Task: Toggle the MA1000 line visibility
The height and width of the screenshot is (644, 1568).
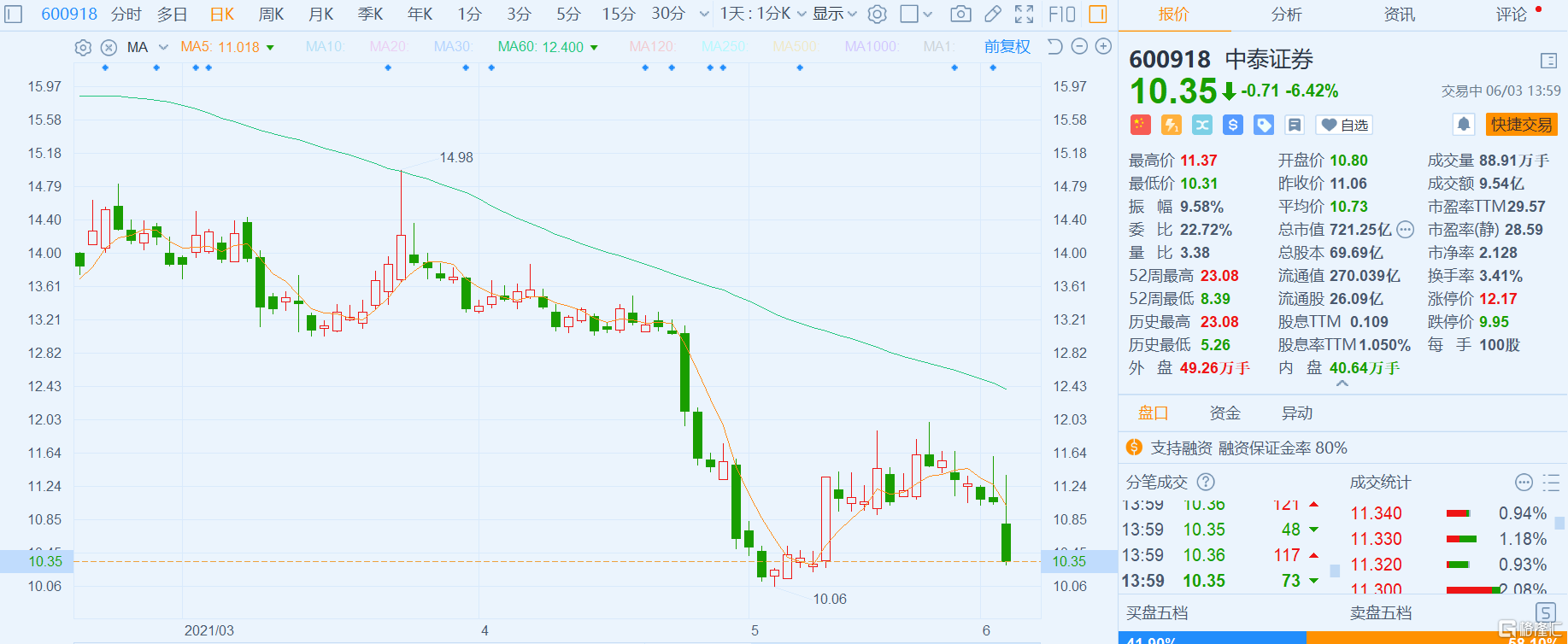Action: [871, 47]
